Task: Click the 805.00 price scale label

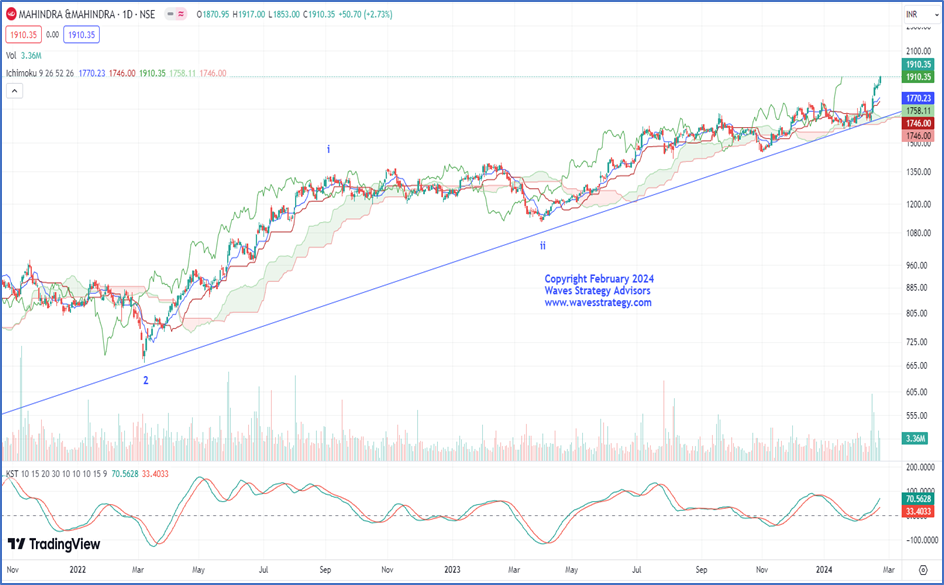Action: pyautogui.click(x=917, y=313)
